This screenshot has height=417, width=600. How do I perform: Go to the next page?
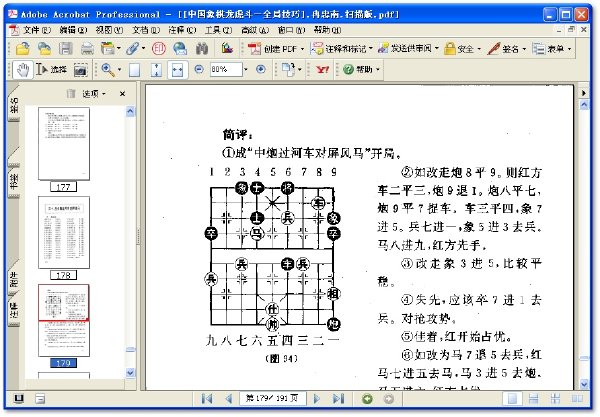316,399
